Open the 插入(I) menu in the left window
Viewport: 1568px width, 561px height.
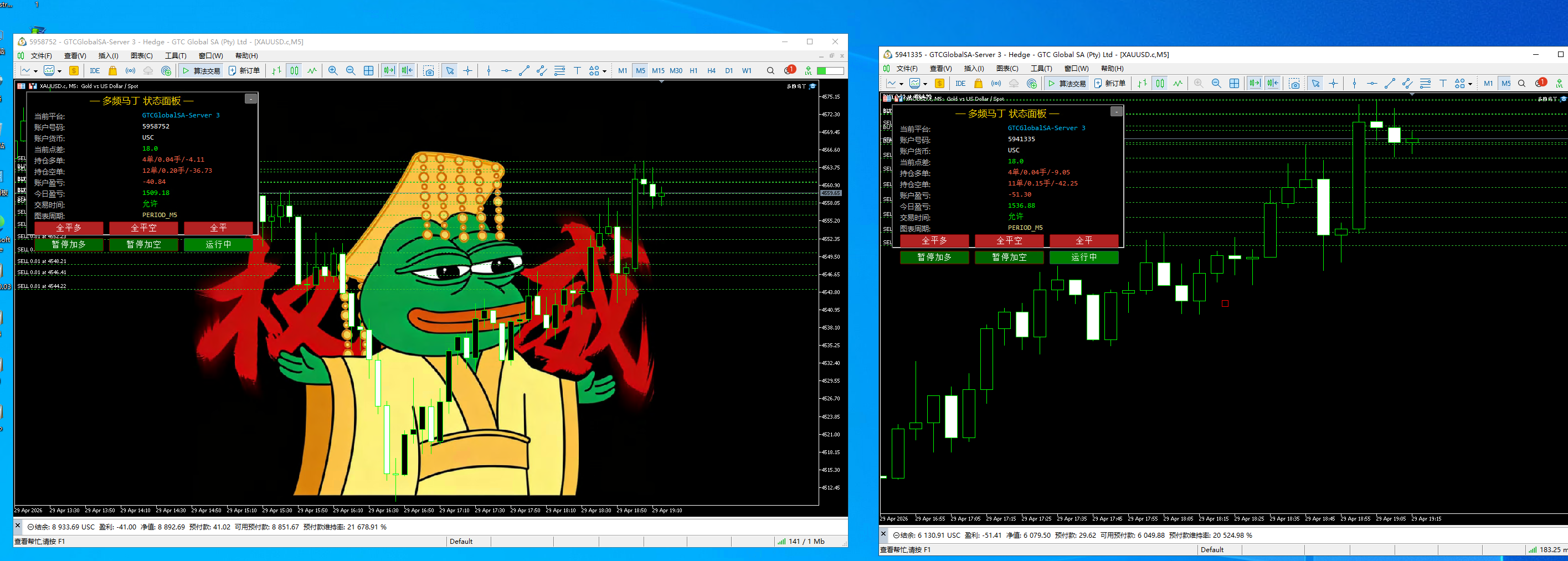point(109,56)
